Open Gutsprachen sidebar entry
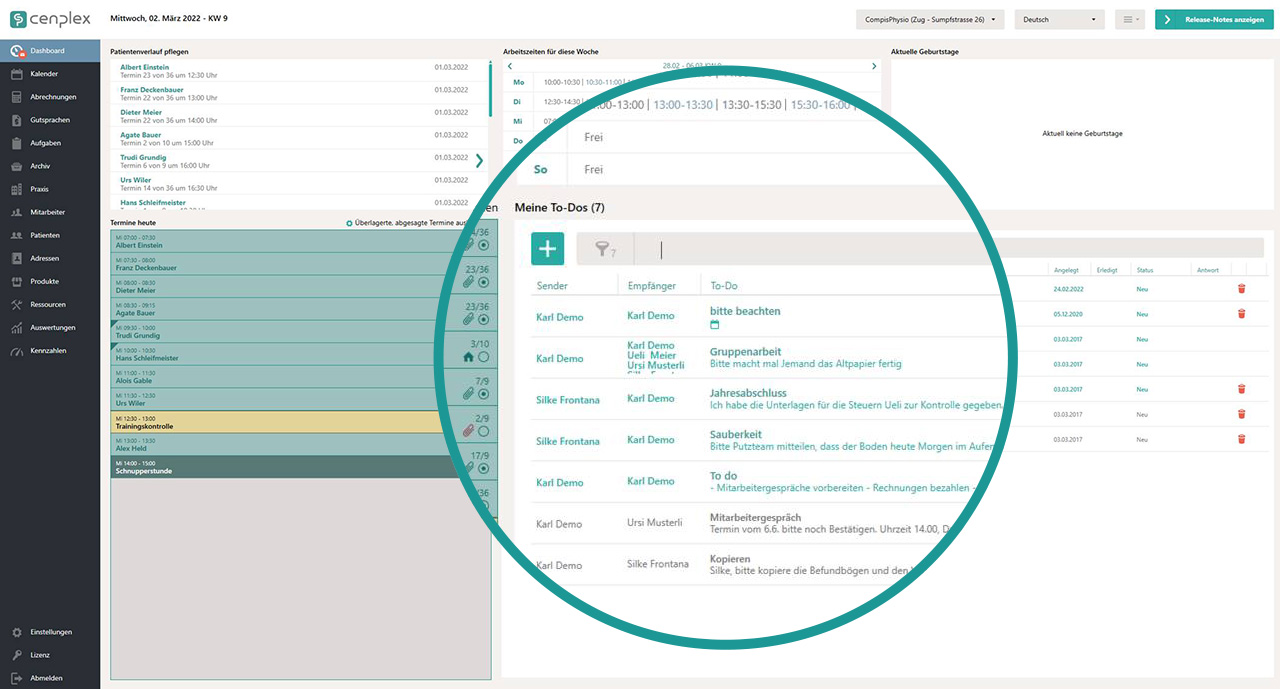Screen dimensions: 1280x689 coord(50,120)
